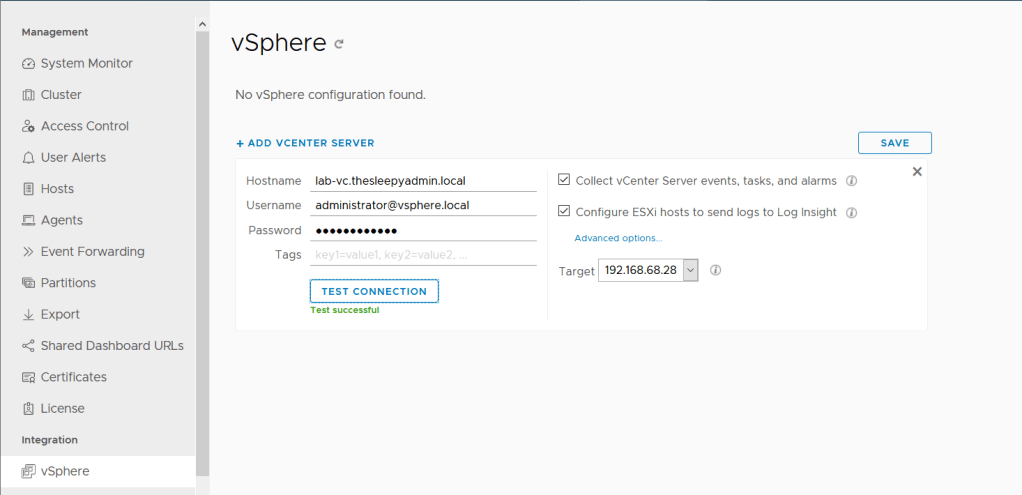Click the Event Forwarding arrows icon
The image size is (1022, 495).
pyautogui.click(x=28, y=252)
